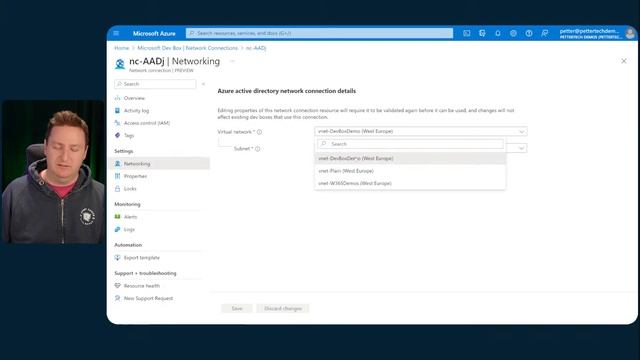Click the Properties icon in sidebar

coord(118,176)
